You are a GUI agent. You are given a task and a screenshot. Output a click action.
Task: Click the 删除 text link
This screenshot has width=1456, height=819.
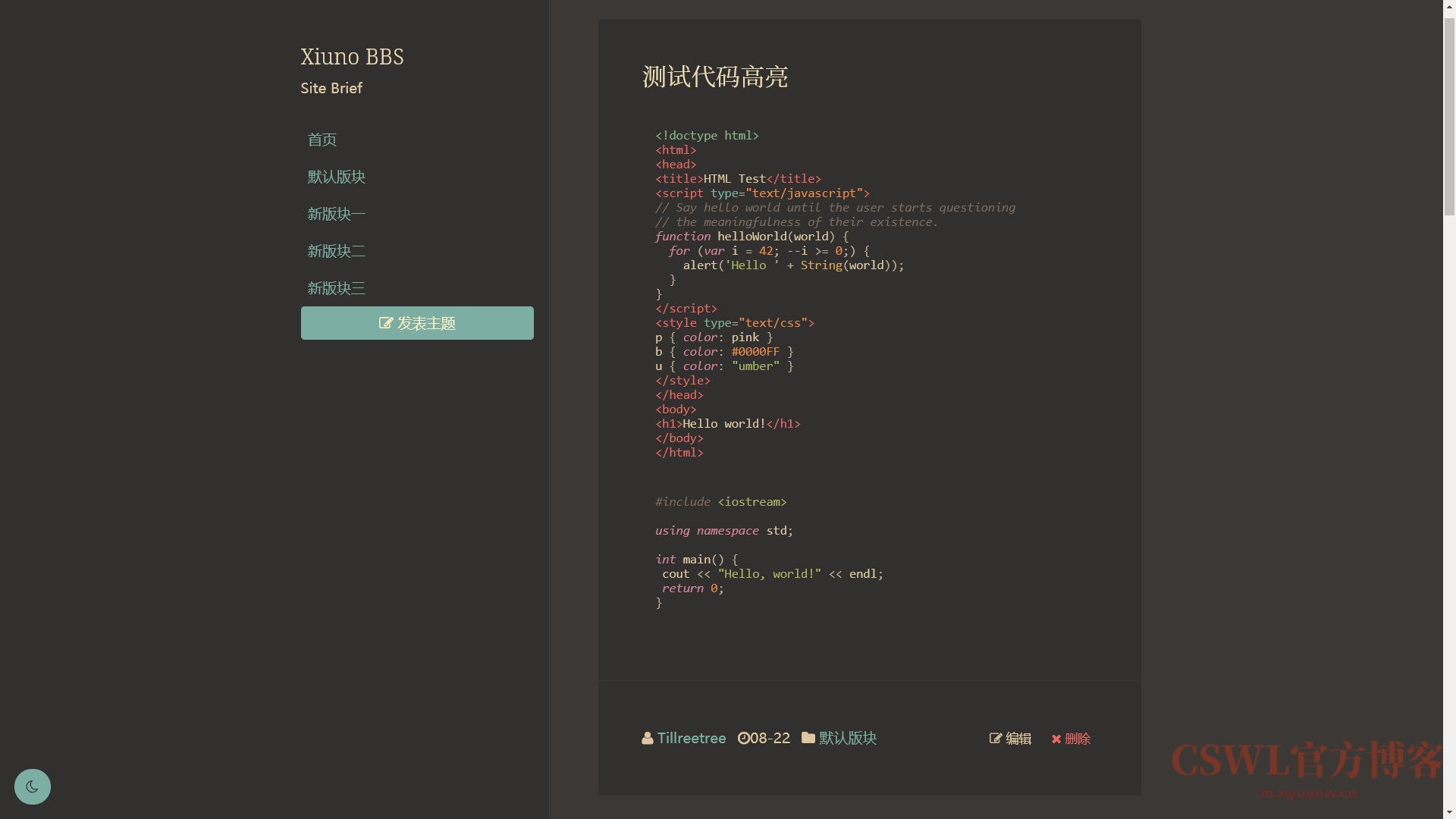(1077, 739)
